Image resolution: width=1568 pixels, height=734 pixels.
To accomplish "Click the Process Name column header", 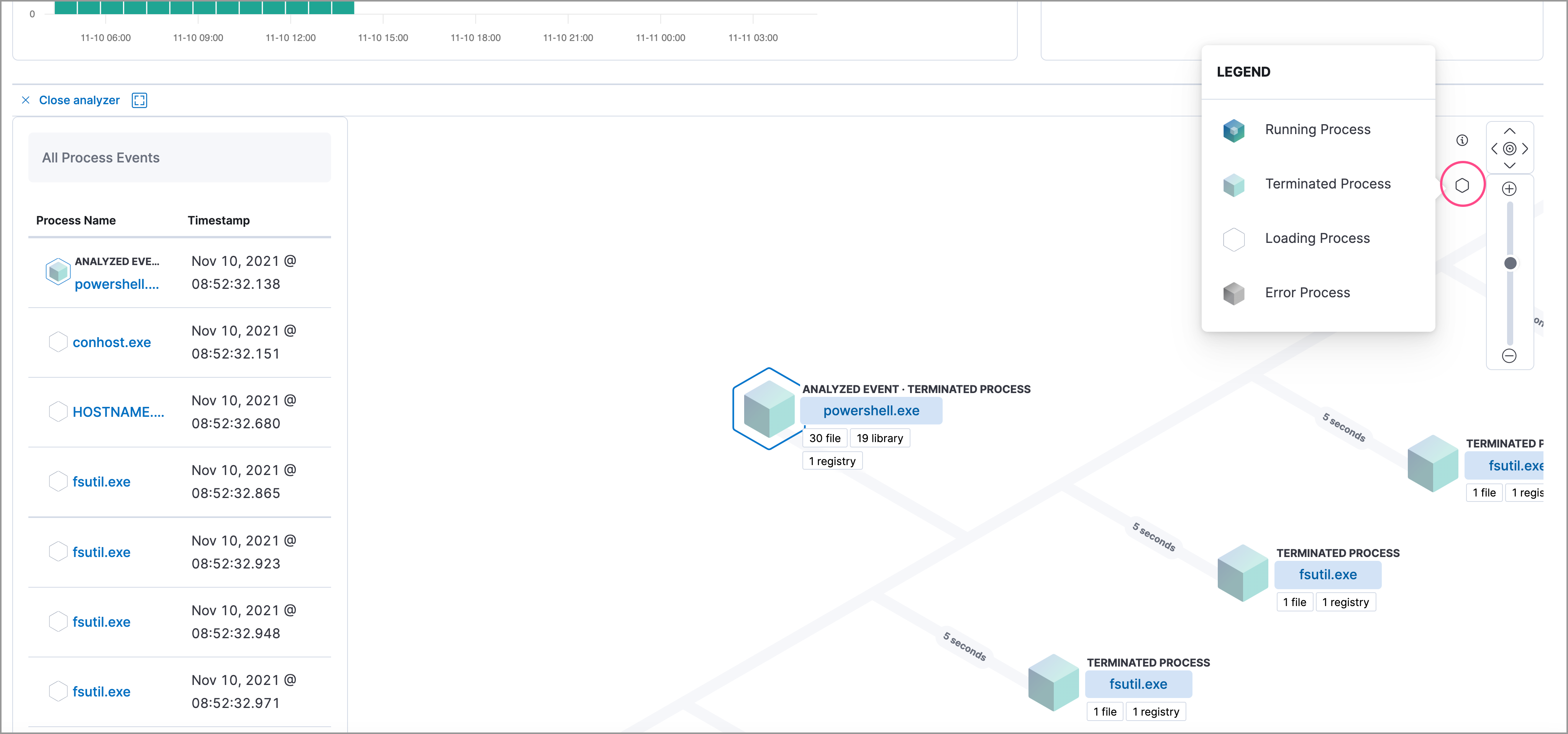I will [x=75, y=219].
